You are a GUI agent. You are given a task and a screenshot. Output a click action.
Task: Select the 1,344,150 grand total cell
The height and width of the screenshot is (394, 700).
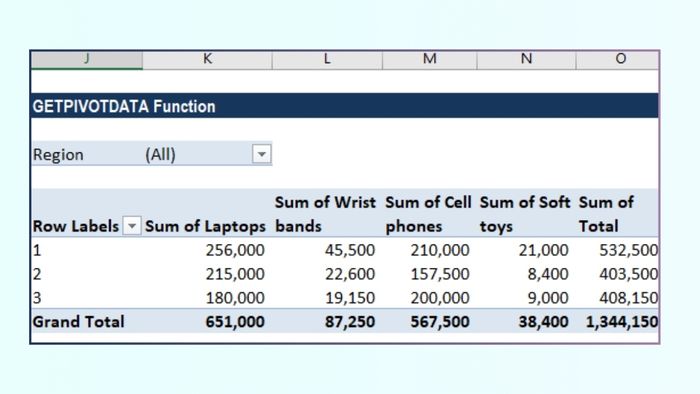(617, 321)
